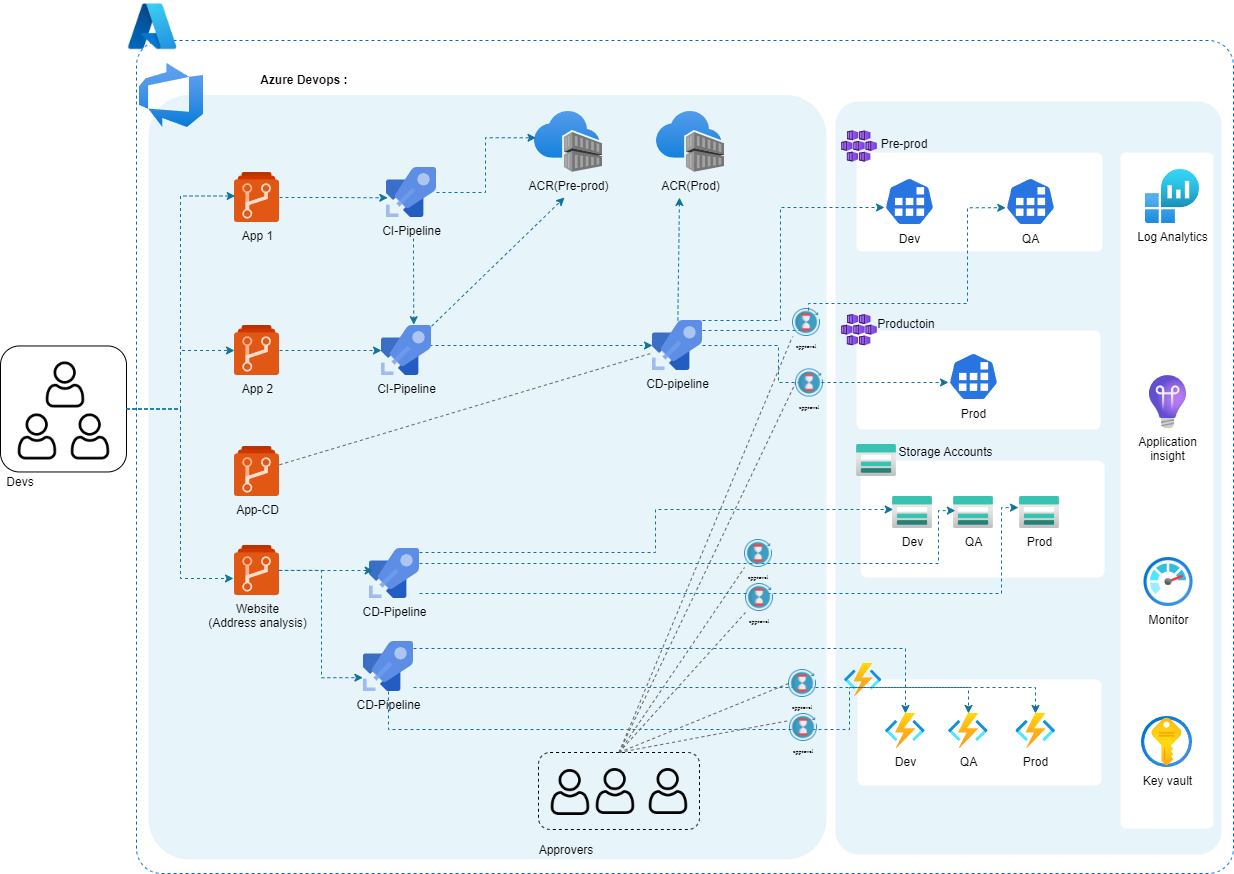Click the Azure logo atop the diagram
Image resolution: width=1234 pixels, height=874 pixels.
152,27
